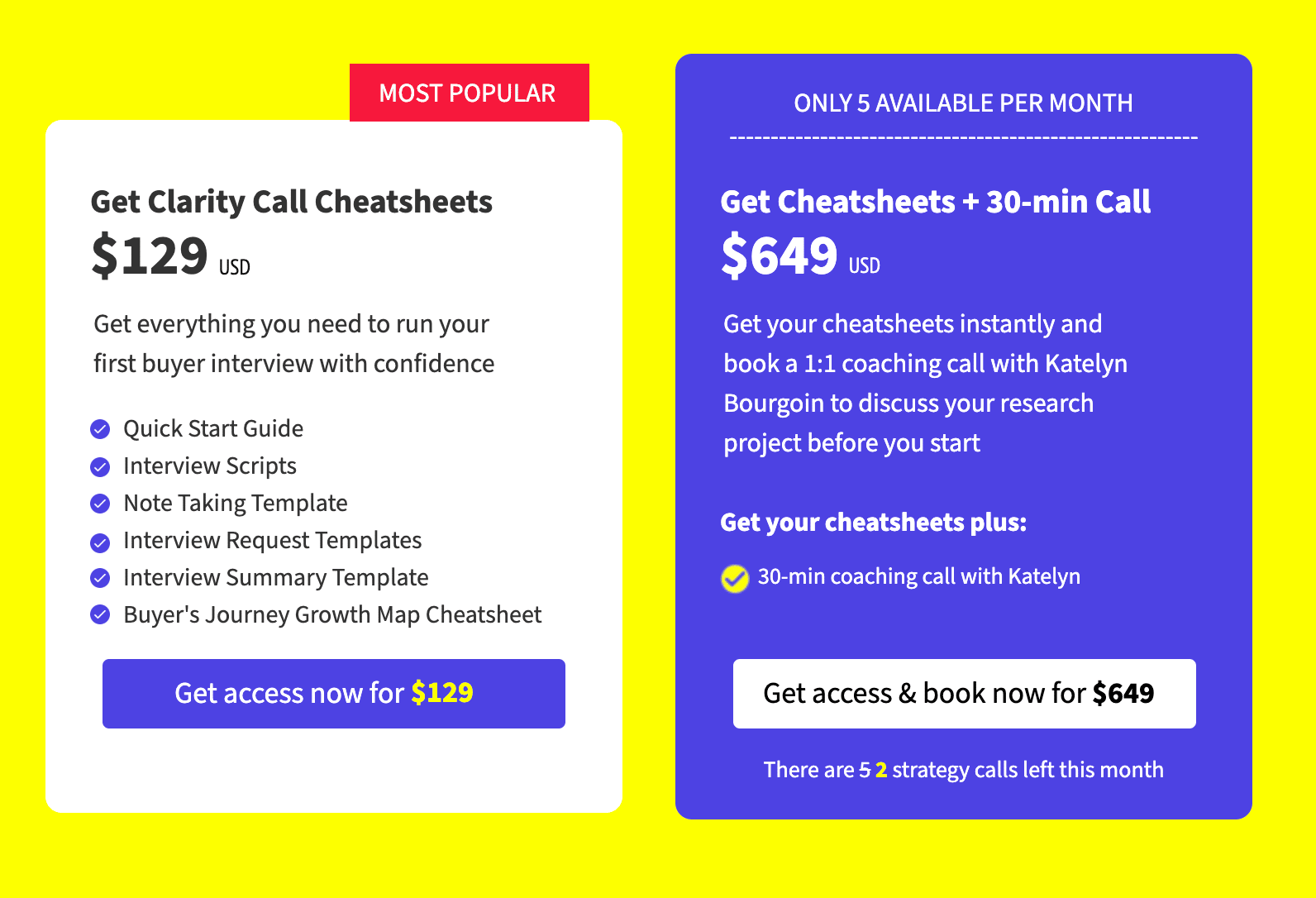The image size is (1316, 898).
Task: Click the $129 price text
Action: pos(150,256)
